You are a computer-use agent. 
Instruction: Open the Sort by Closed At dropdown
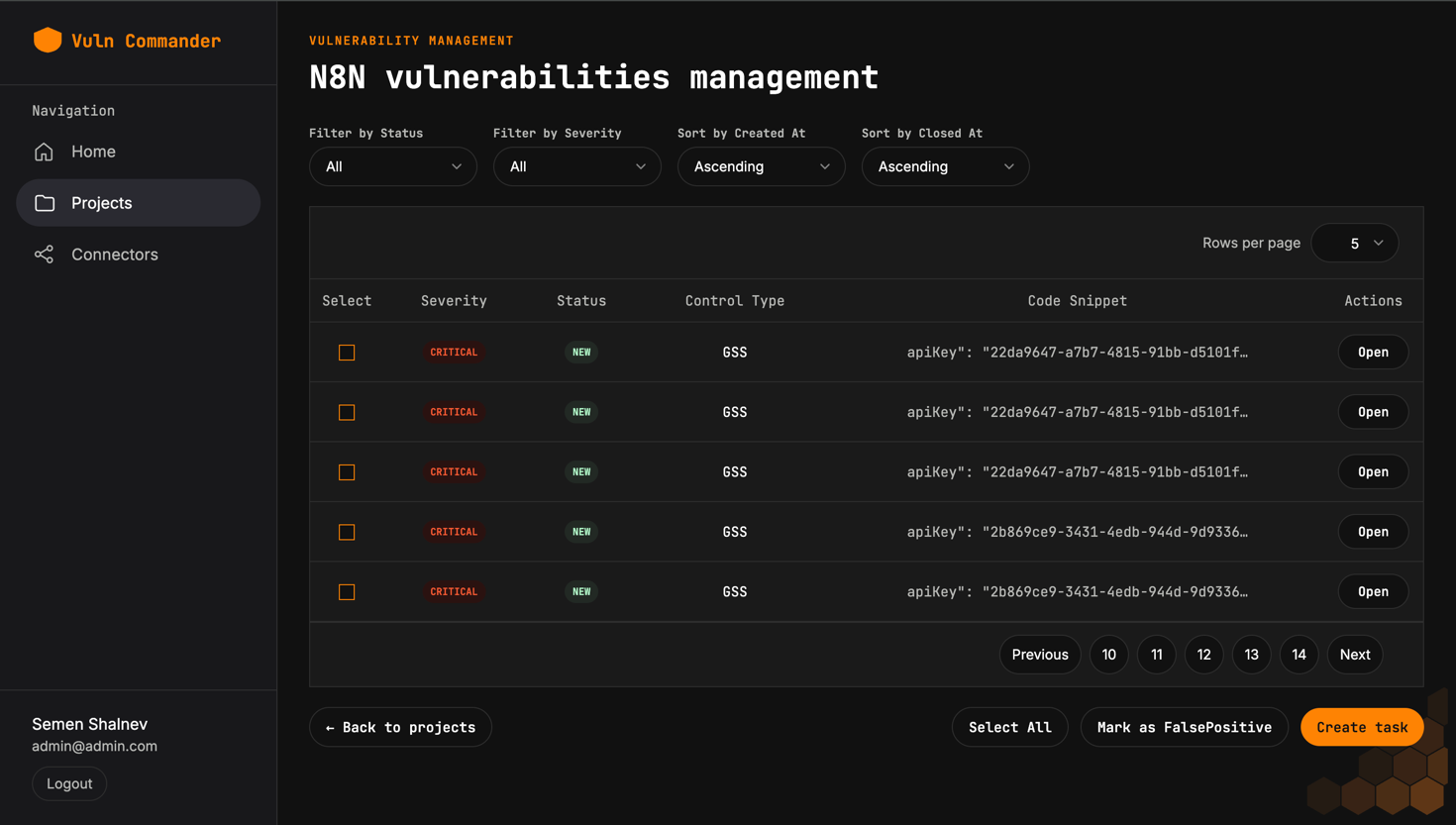pos(946,166)
